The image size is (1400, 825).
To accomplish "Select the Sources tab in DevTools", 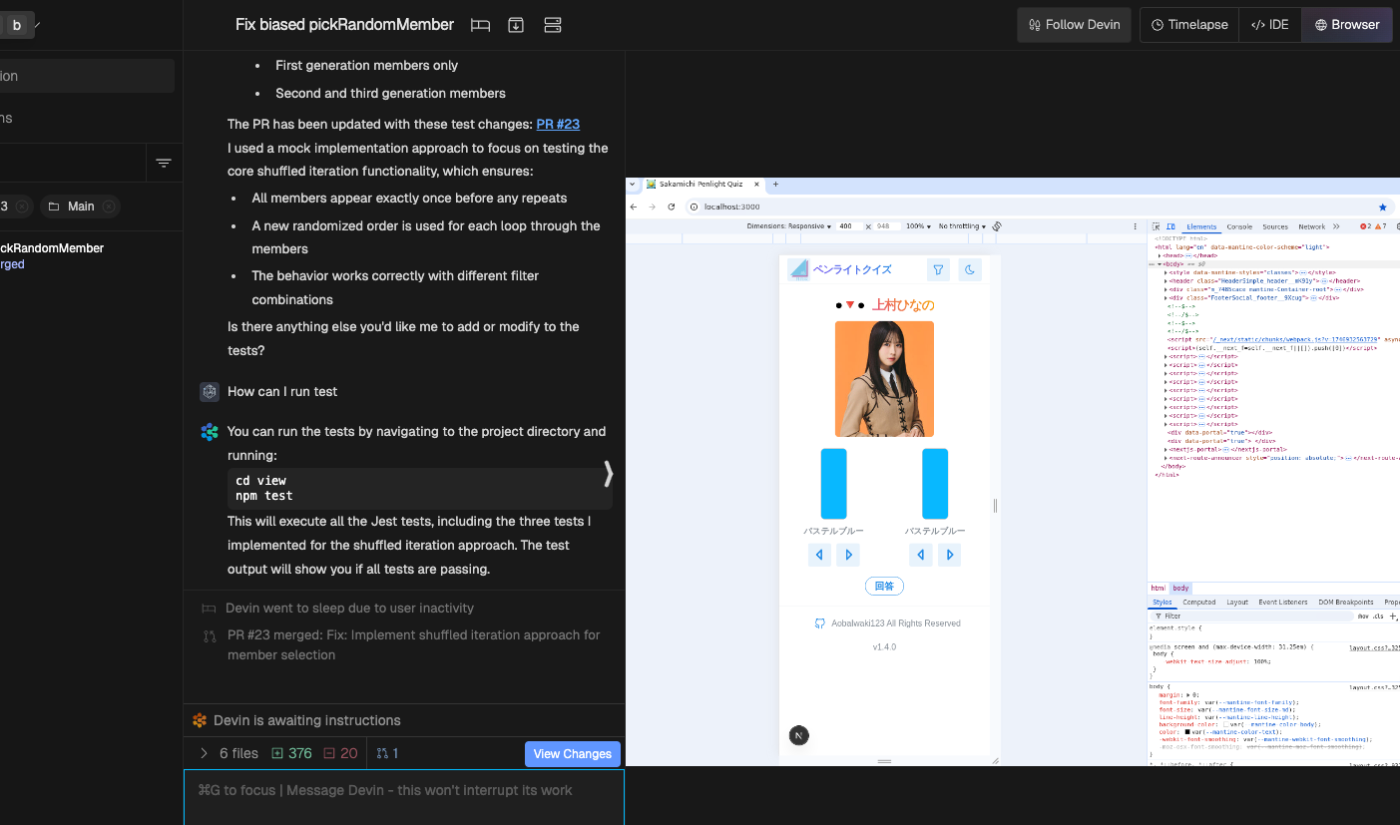I will click(1275, 227).
